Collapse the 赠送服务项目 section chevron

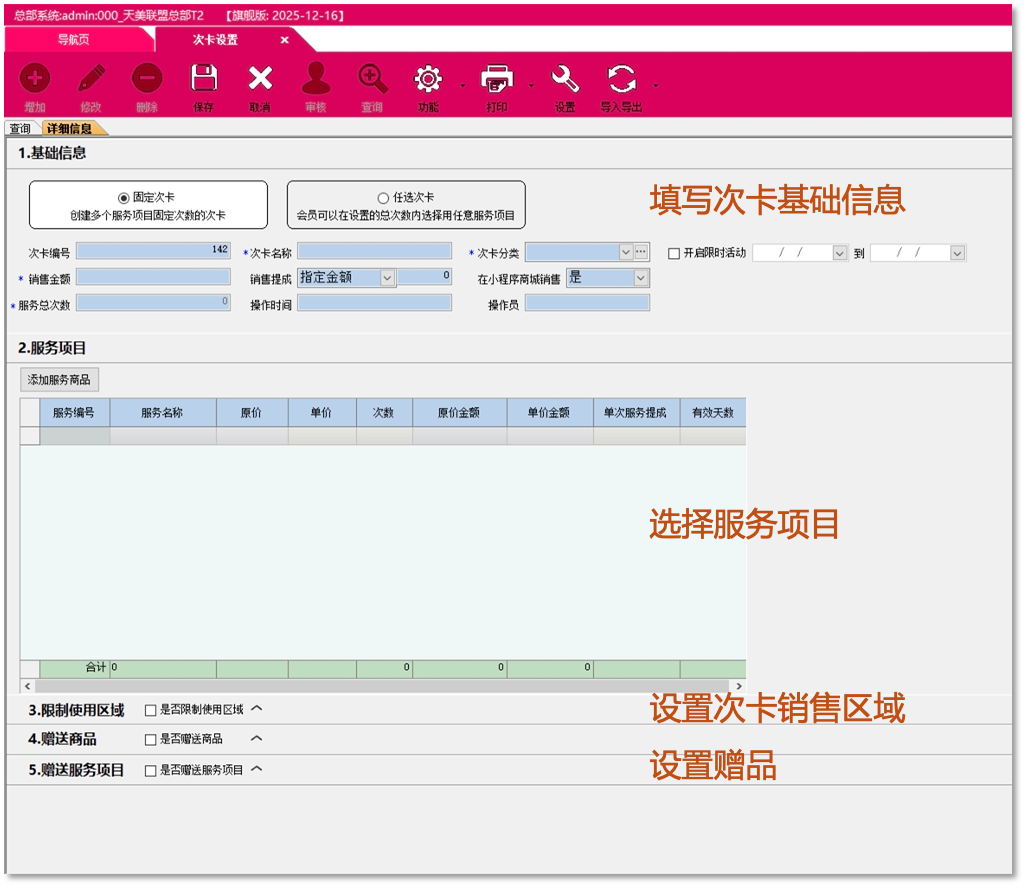pyautogui.click(x=256, y=769)
